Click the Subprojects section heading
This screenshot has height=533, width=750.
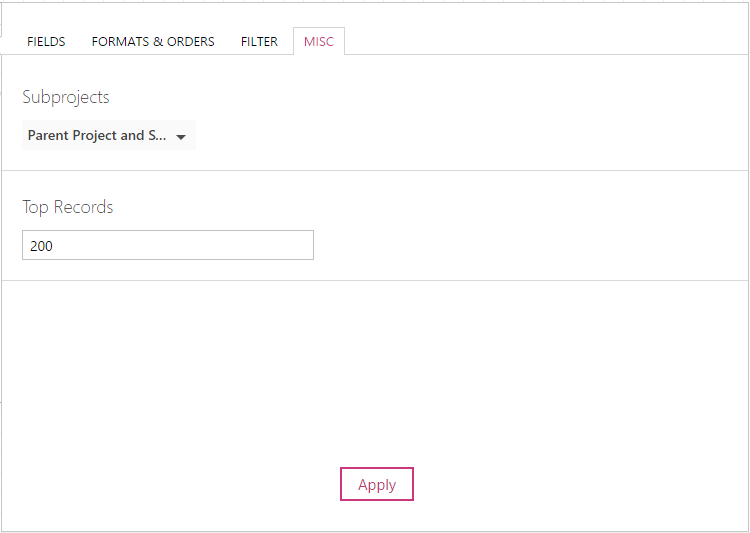66,97
